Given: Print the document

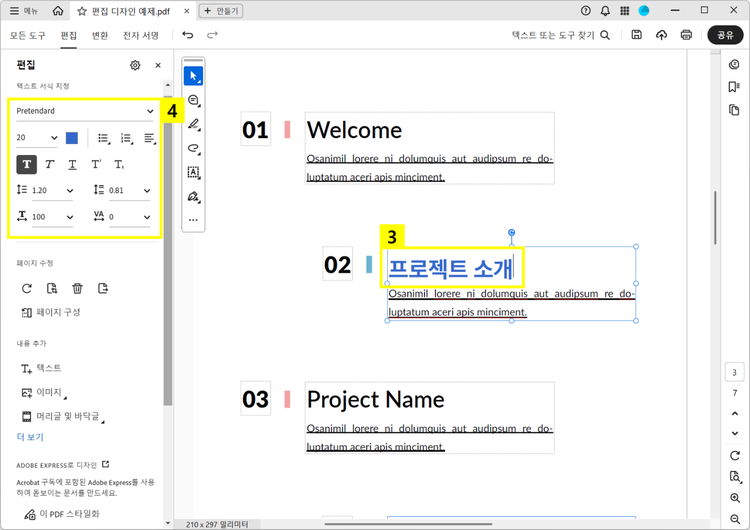Looking at the screenshot, I should (686, 35).
